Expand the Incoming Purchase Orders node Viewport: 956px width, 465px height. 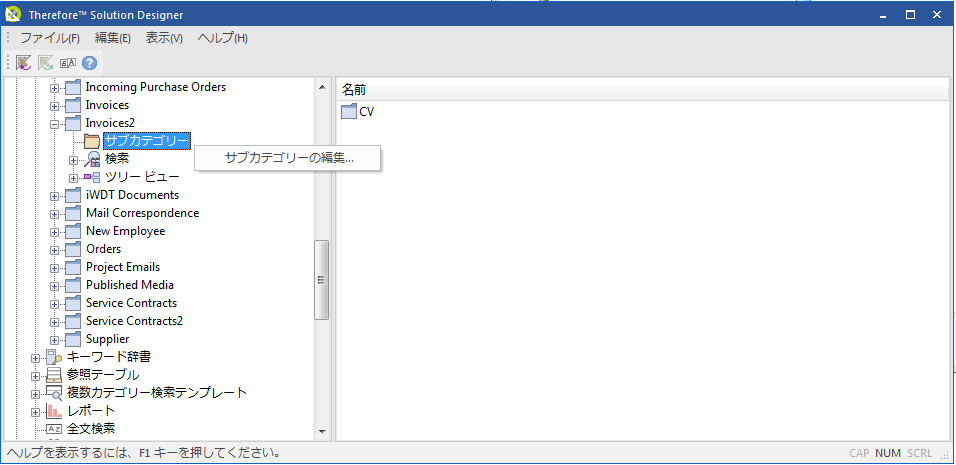click(x=54, y=88)
